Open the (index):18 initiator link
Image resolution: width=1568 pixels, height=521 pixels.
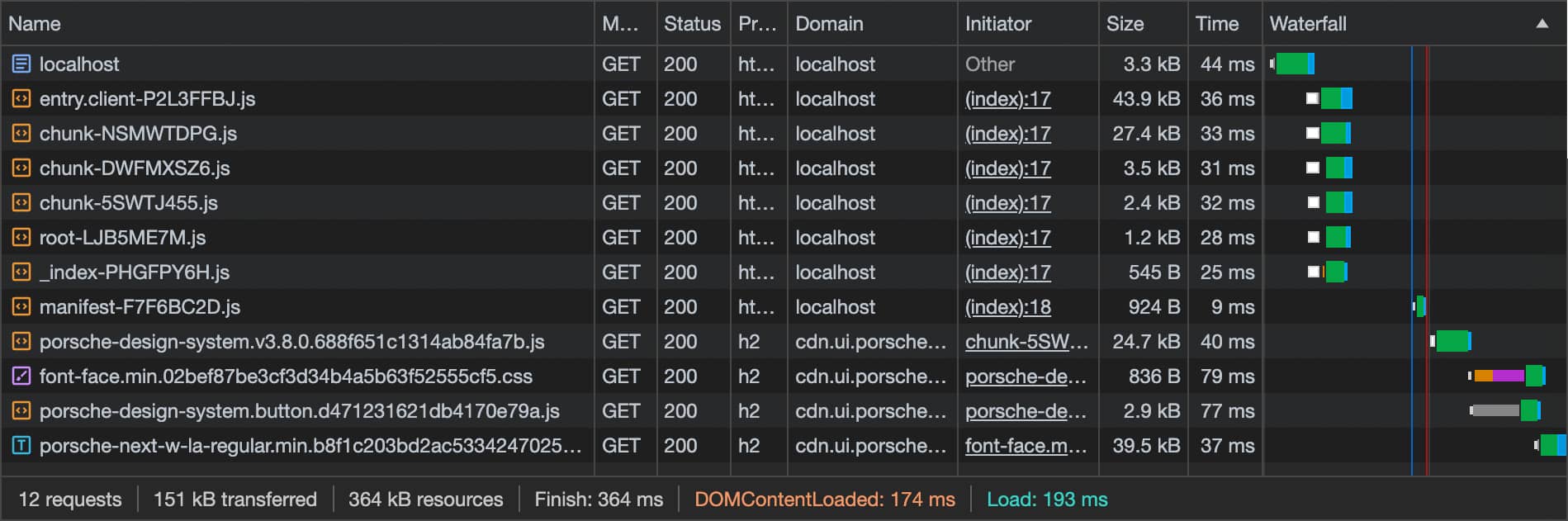[1007, 307]
